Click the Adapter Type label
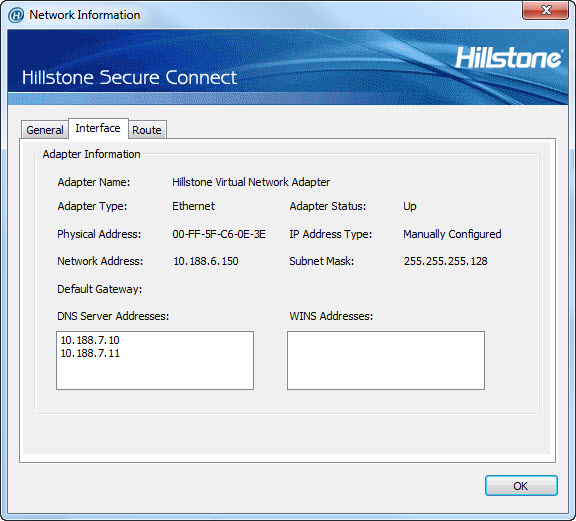 click(92, 206)
